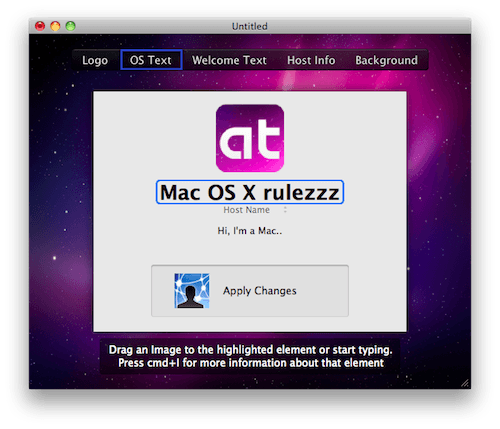Click the Untitled window title

coord(250,26)
